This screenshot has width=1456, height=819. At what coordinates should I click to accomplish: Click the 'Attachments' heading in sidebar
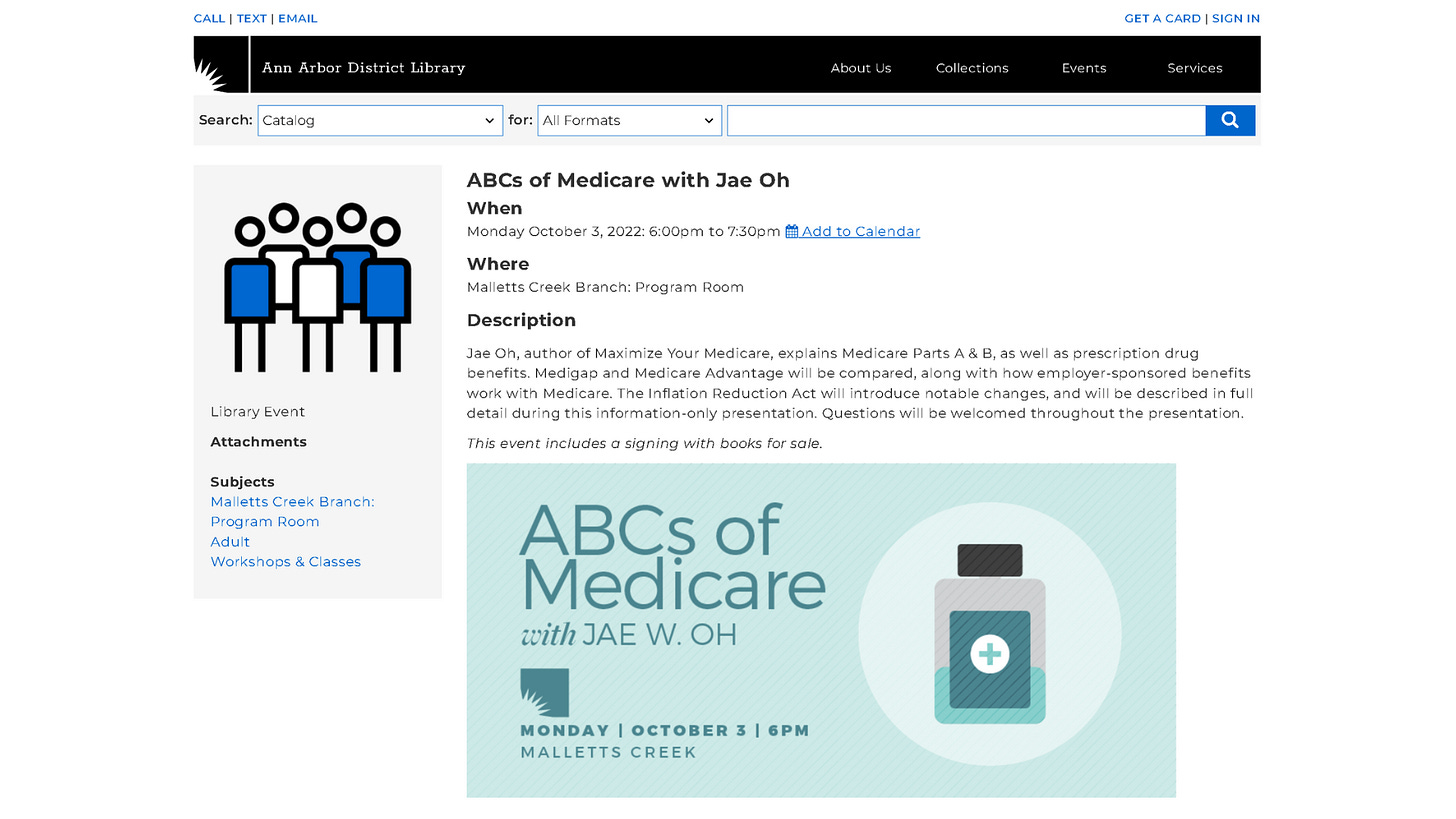(x=258, y=442)
